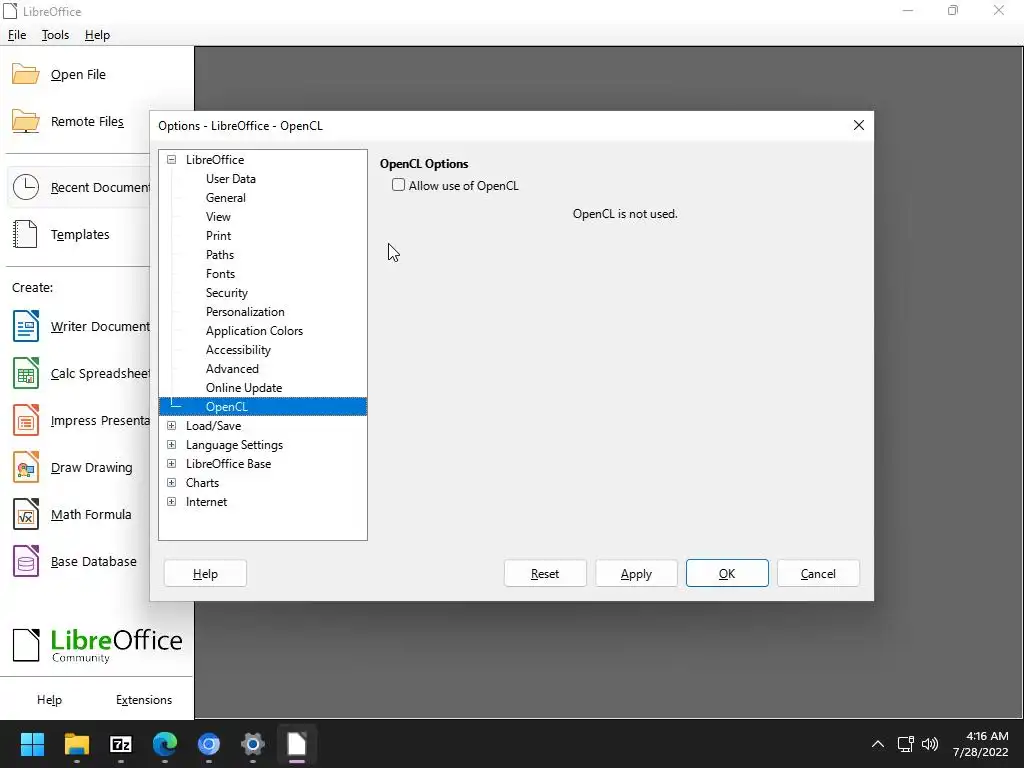
Task: Show hidden system tray icons
Action: coord(878,744)
